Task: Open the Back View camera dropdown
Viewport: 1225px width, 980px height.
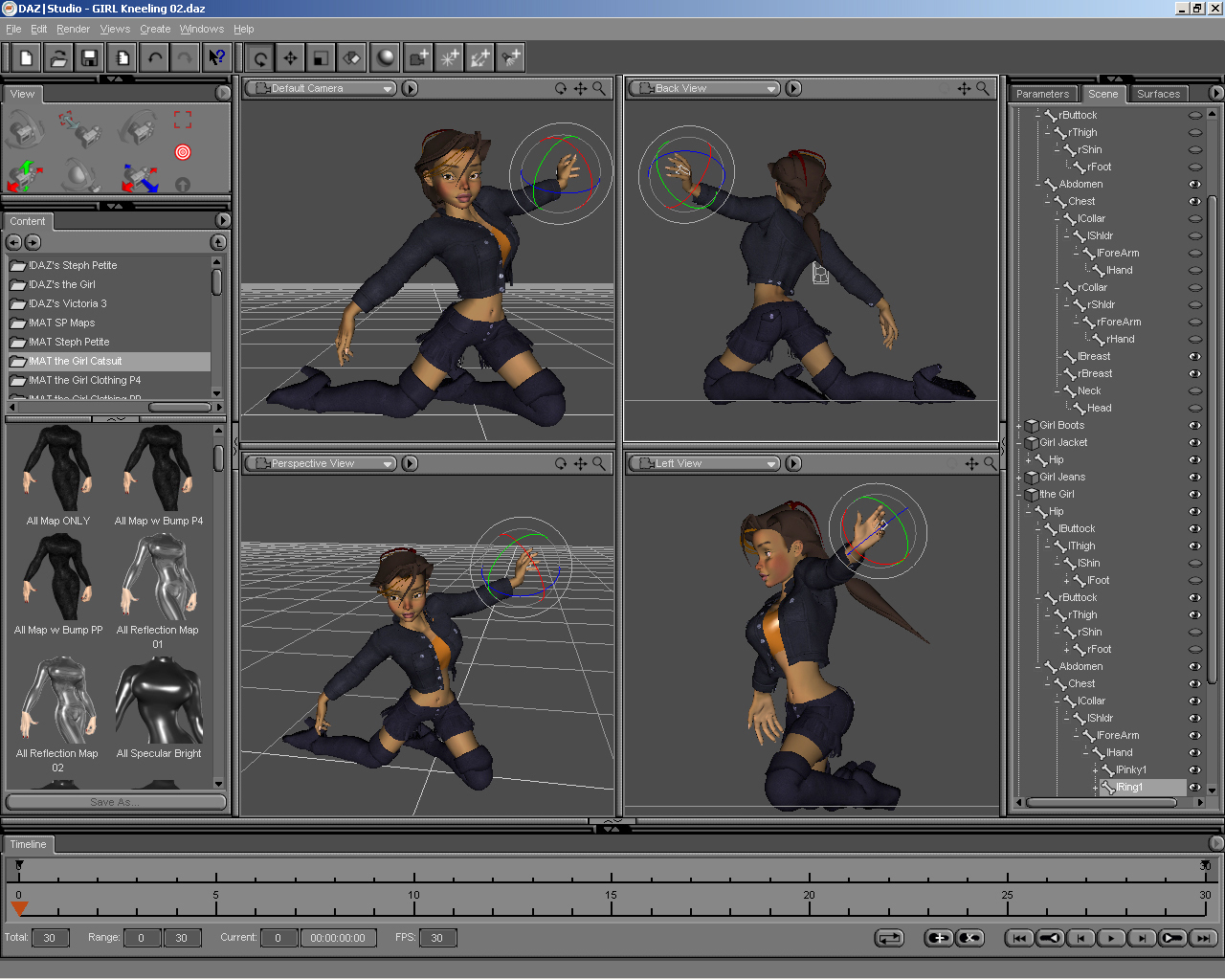Action: pyautogui.click(x=704, y=89)
